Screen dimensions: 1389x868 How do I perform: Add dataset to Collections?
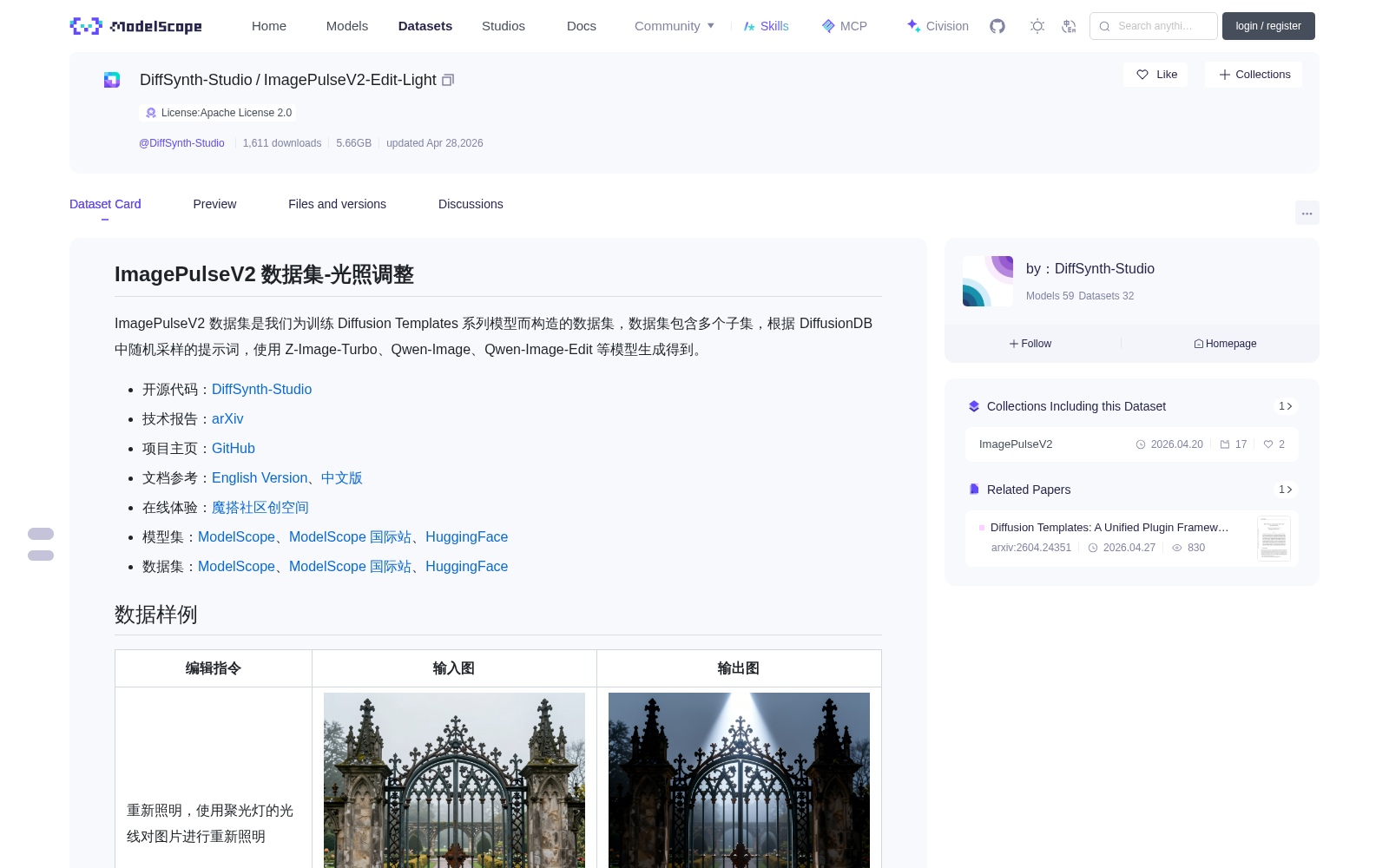tap(1254, 75)
